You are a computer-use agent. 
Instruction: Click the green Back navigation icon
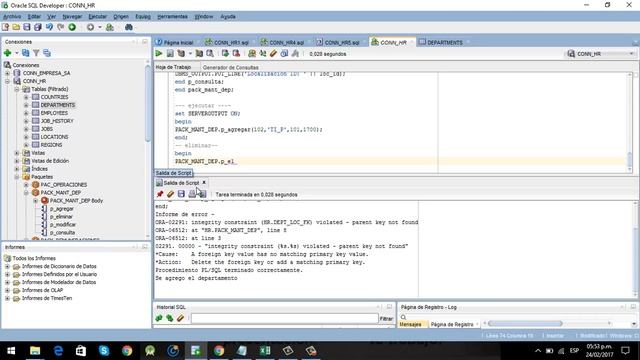point(72,27)
